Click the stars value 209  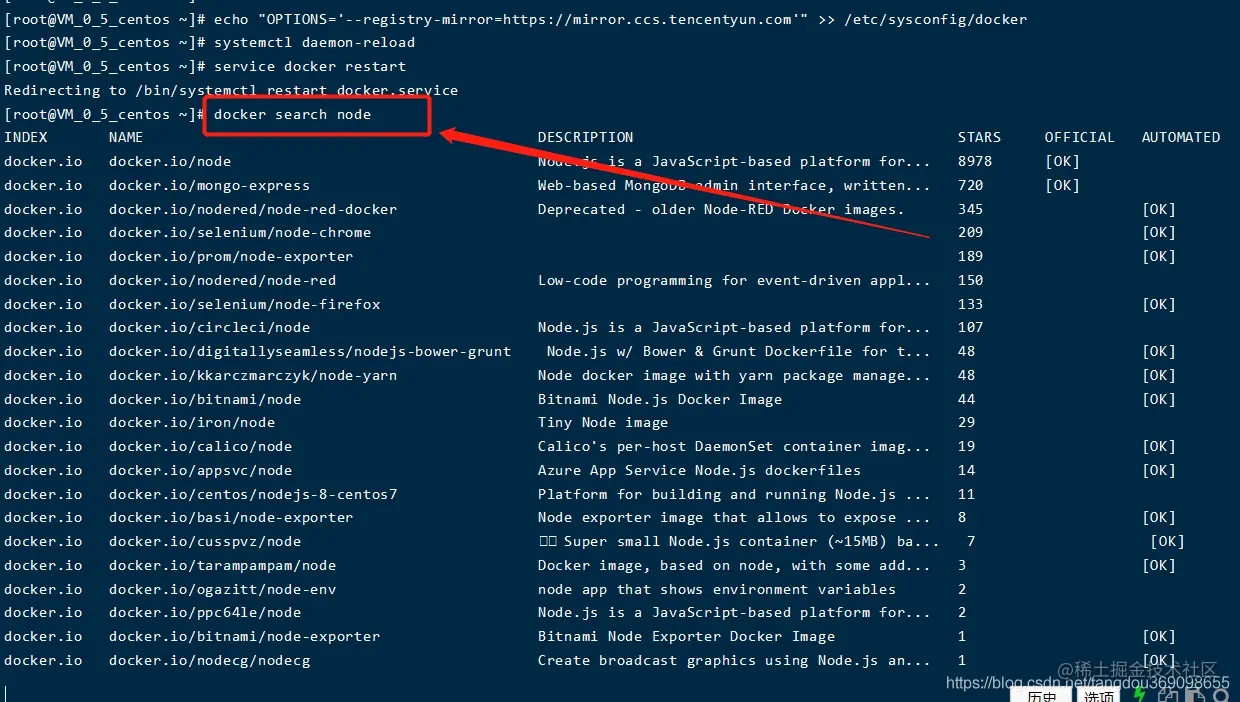[970, 233]
